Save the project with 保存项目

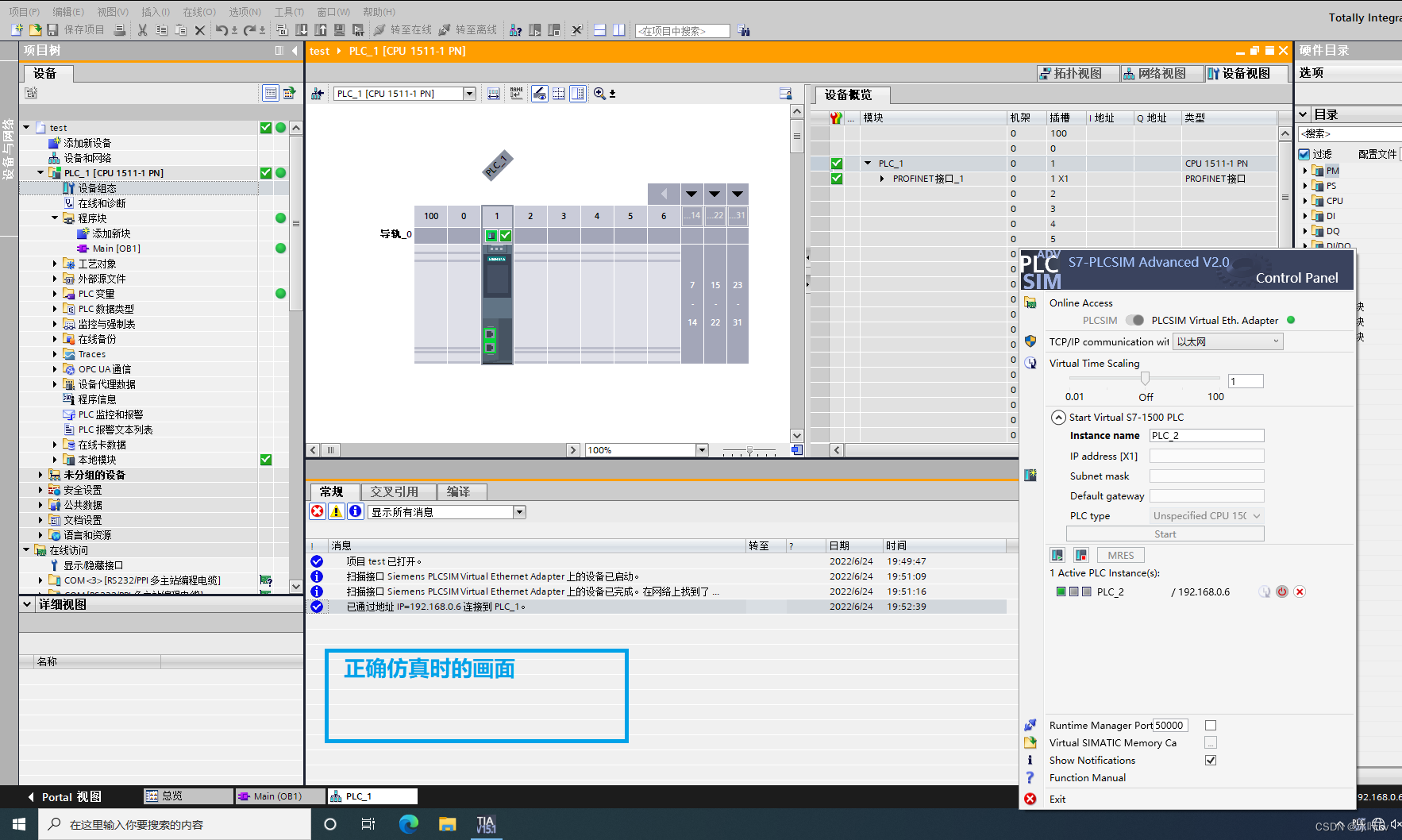76,30
